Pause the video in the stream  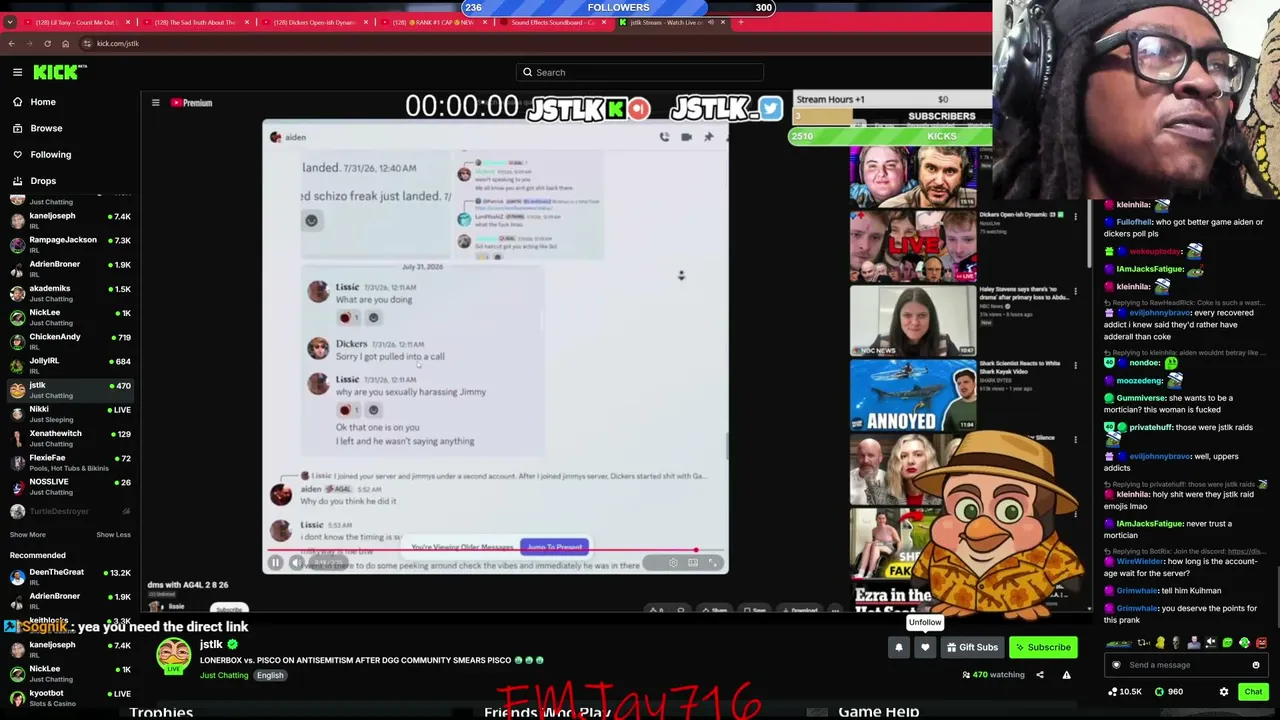(x=275, y=563)
